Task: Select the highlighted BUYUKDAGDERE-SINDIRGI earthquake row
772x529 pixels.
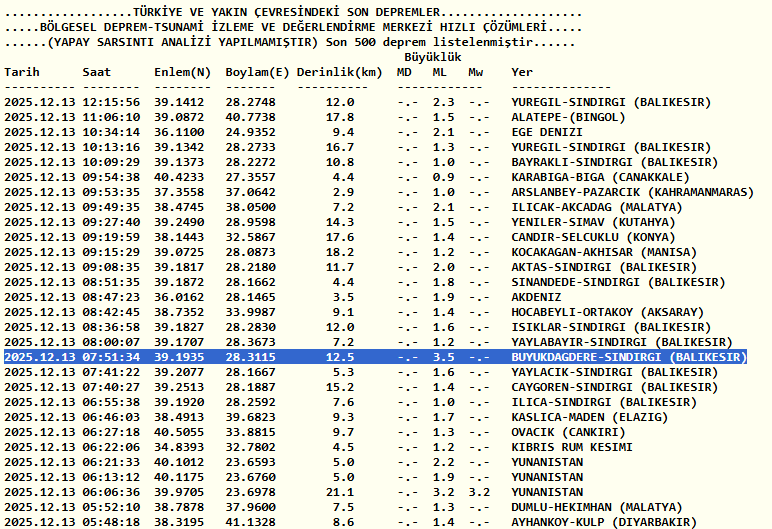Action: click(x=375, y=357)
